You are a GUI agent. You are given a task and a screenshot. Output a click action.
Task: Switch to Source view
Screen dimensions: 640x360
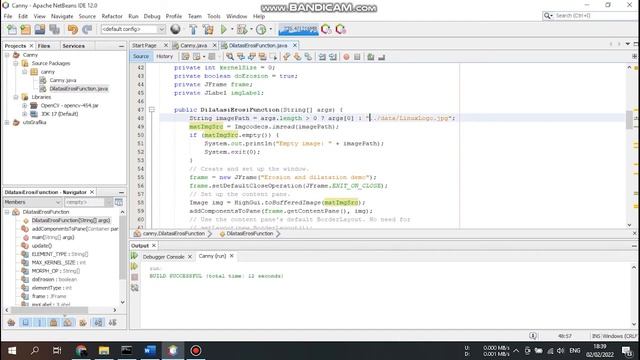(140, 56)
